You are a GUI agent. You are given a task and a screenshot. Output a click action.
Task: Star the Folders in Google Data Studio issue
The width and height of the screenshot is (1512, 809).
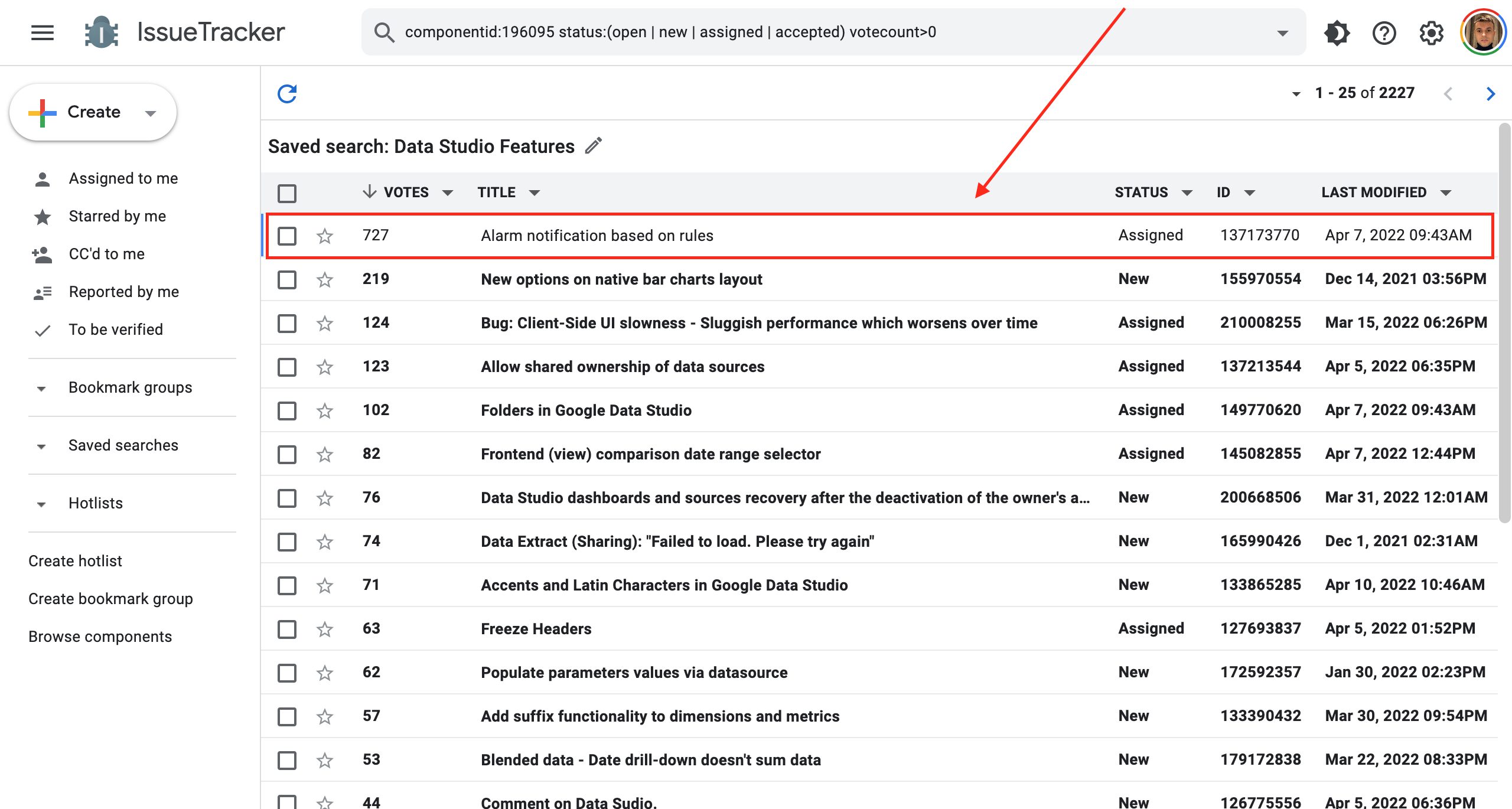tap(325, 410)
